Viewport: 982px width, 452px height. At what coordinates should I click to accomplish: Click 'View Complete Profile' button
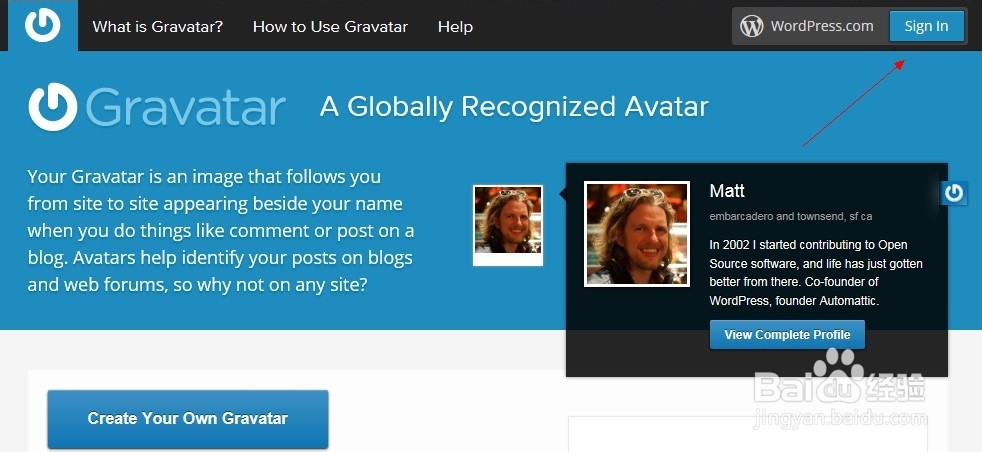787,335
